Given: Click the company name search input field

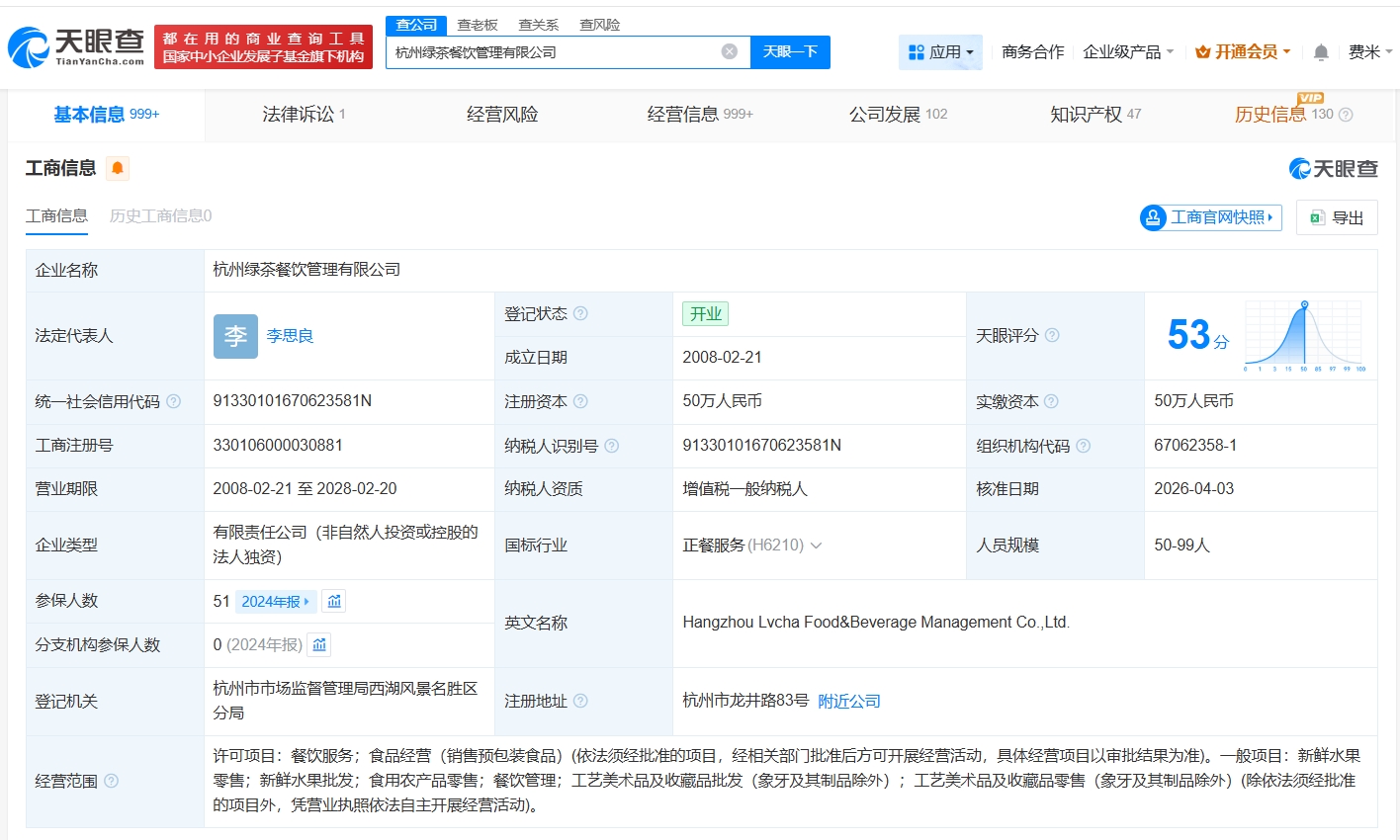Looking at the screenshot, I should pos(554,52).
